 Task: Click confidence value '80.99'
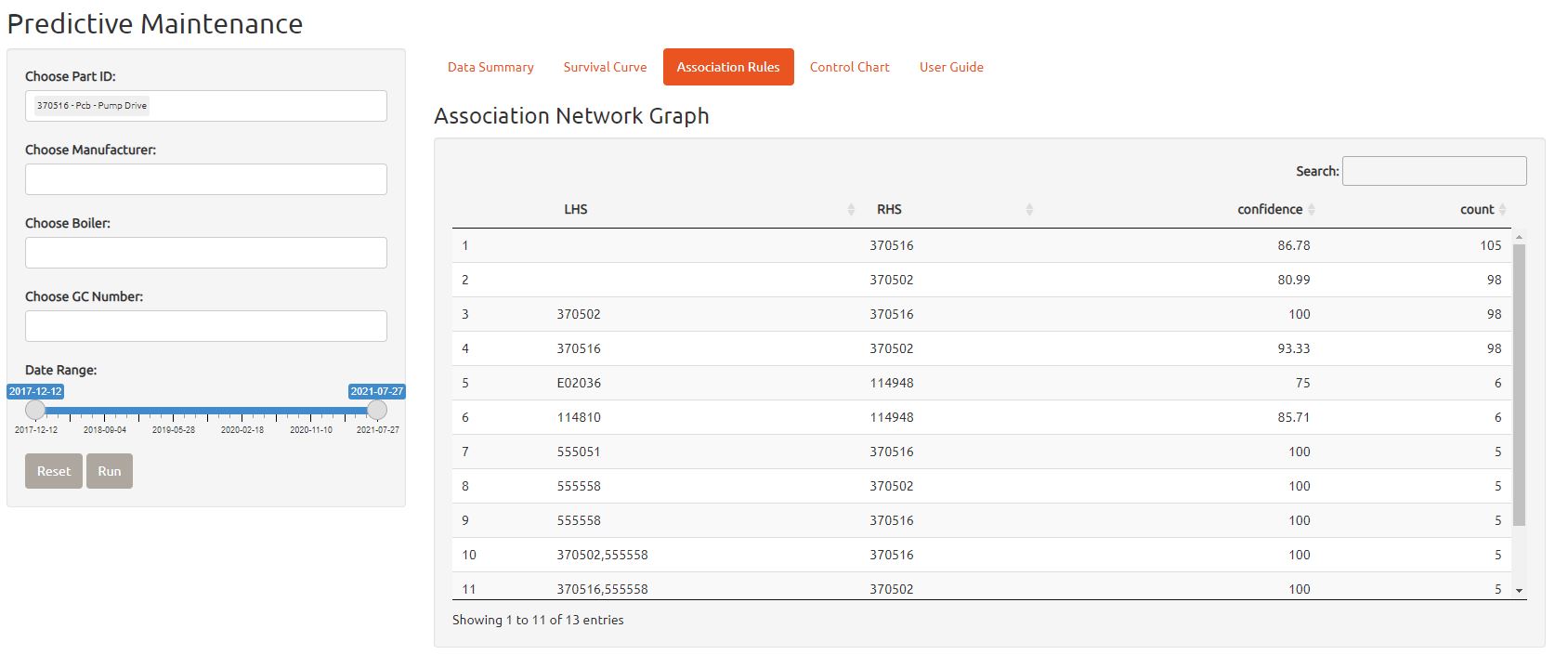1294,280
